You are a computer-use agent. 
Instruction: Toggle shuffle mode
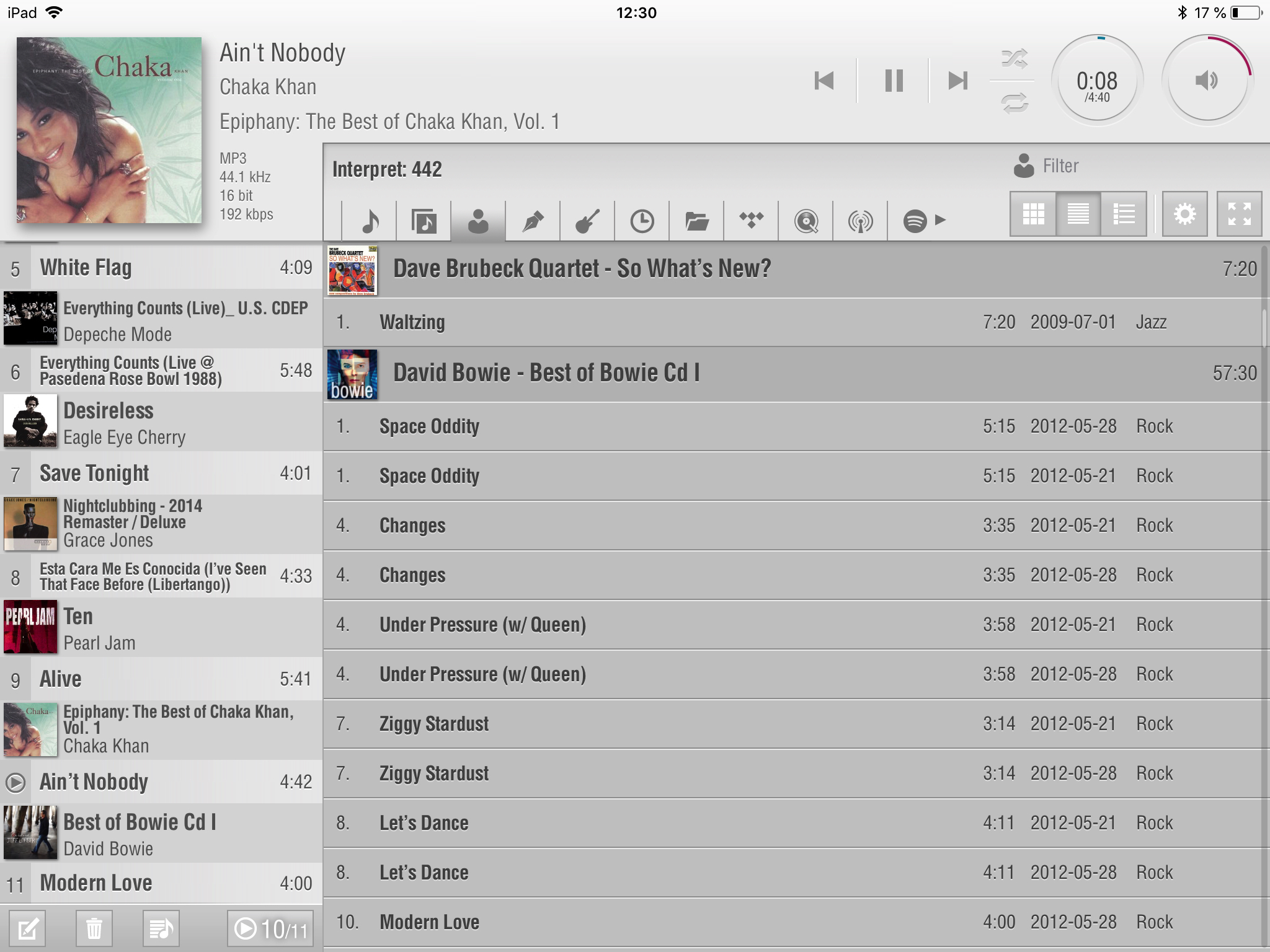click(x=1015, y=58)
